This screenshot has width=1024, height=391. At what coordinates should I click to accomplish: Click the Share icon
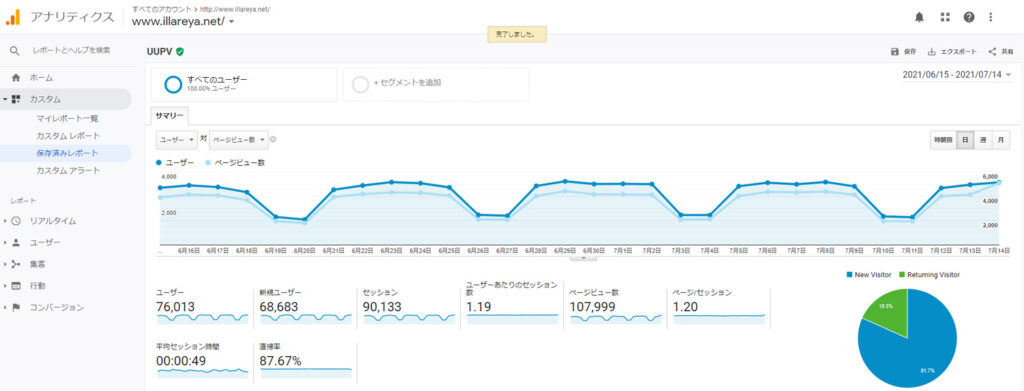click(x=992, y=52)
